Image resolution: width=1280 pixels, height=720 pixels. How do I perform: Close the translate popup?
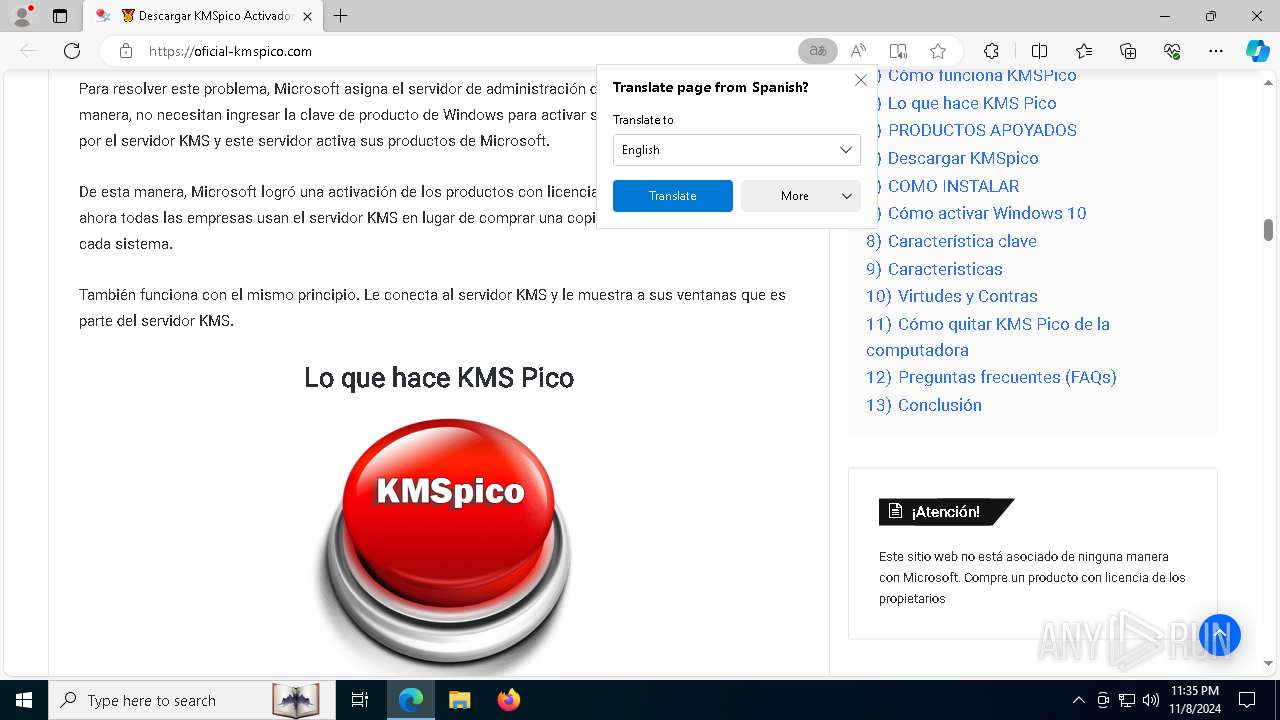click(861, 80)
